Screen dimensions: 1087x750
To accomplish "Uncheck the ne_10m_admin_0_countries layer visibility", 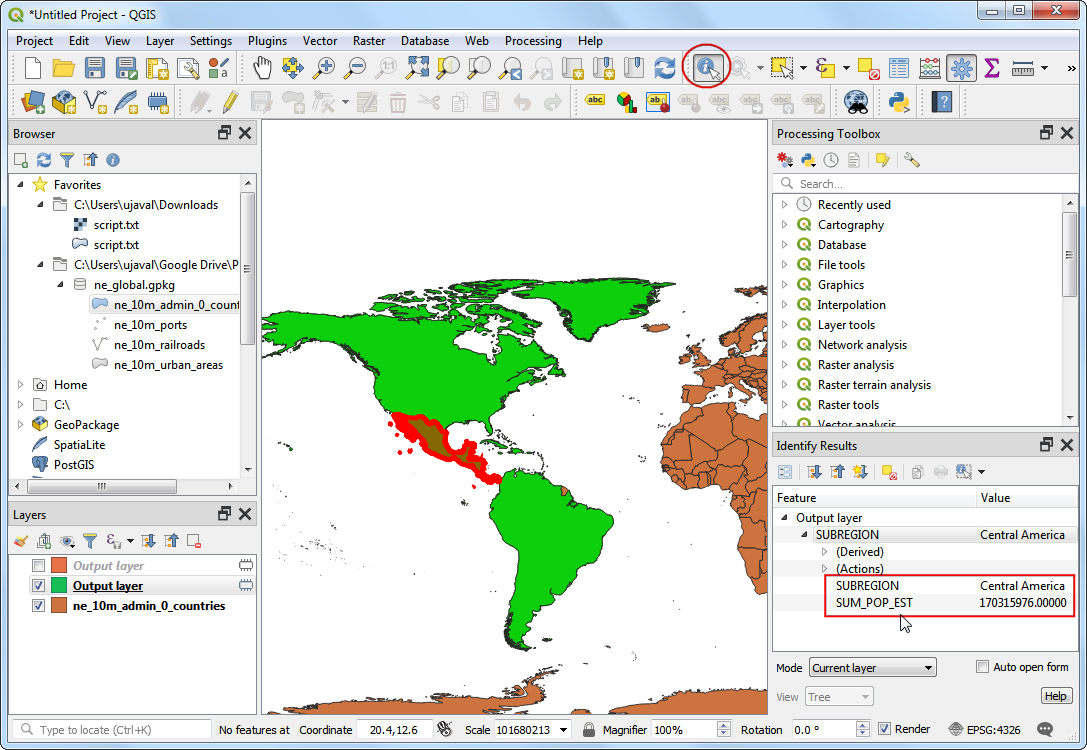I will point(38,606).
